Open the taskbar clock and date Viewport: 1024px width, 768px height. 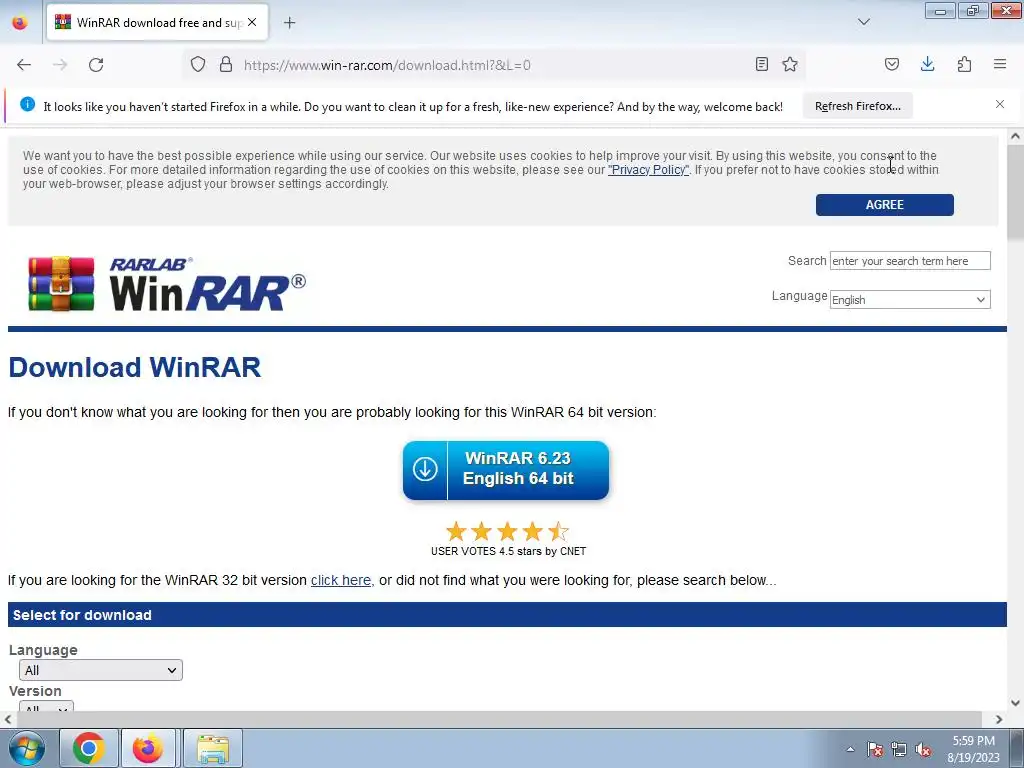973,749
